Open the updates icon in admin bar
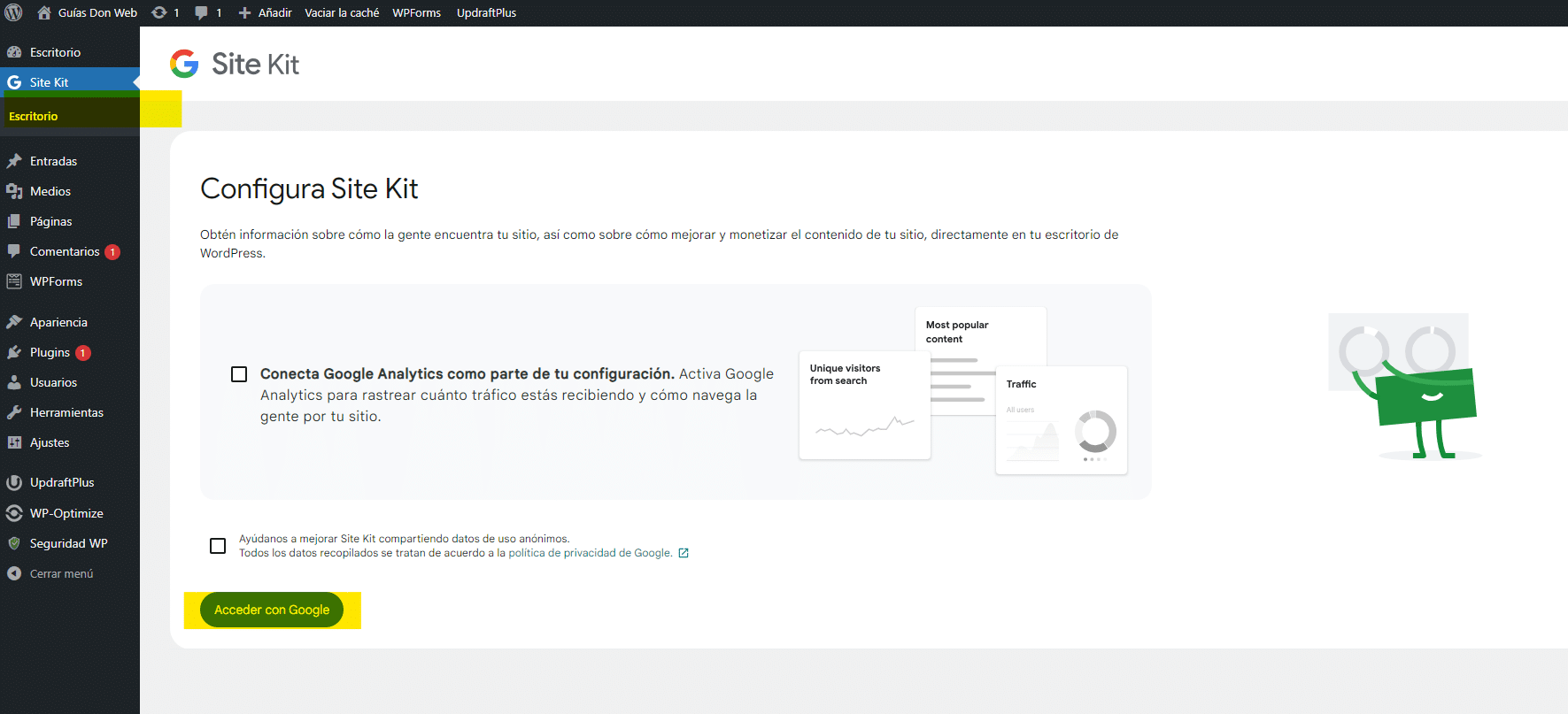The image size is (1568, 714). tap(159, 12)
